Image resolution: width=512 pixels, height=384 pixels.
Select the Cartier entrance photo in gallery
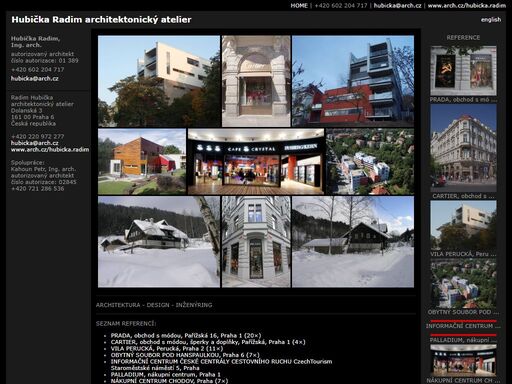(256, 81)
